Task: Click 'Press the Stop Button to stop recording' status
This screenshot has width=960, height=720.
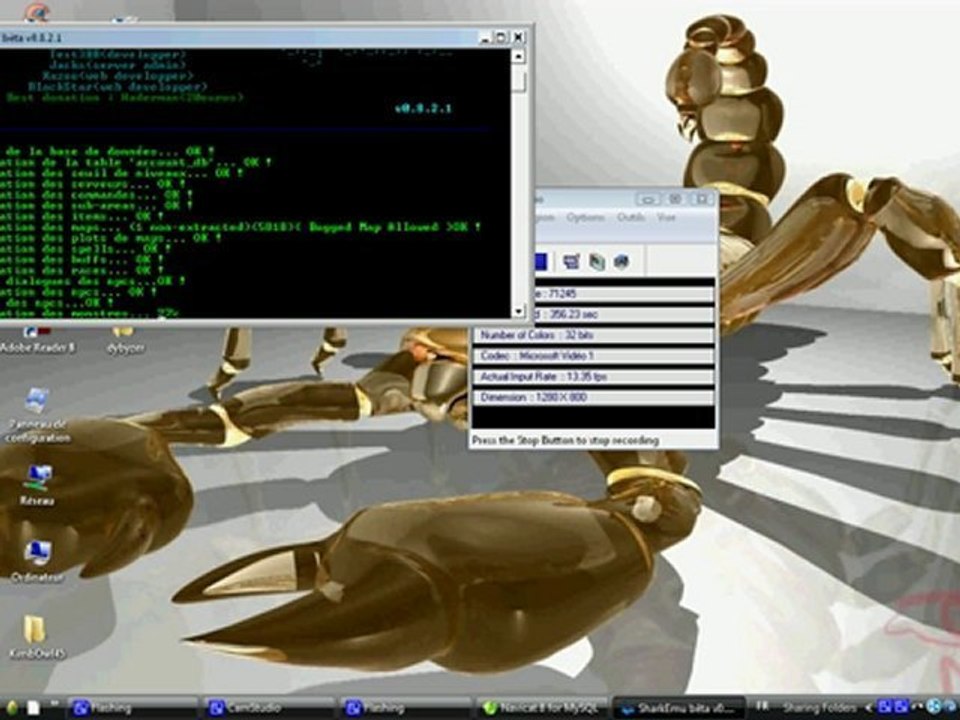Action: (565, 440)
